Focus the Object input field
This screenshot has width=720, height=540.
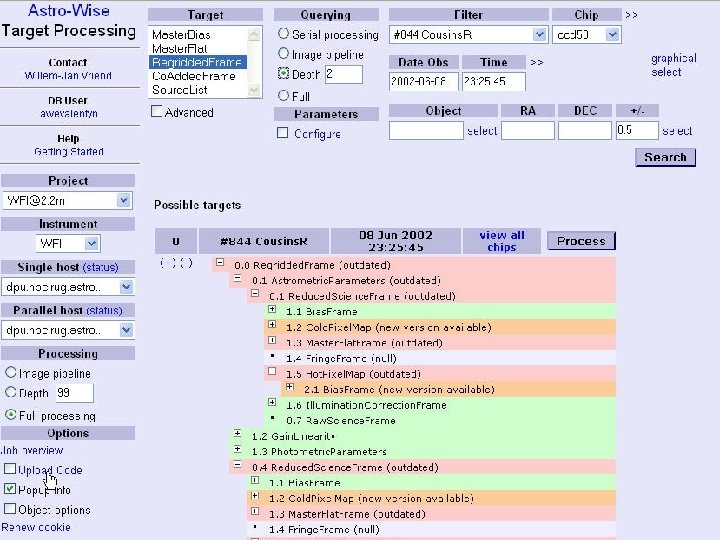pyautogui.click(x=426, y=131)
